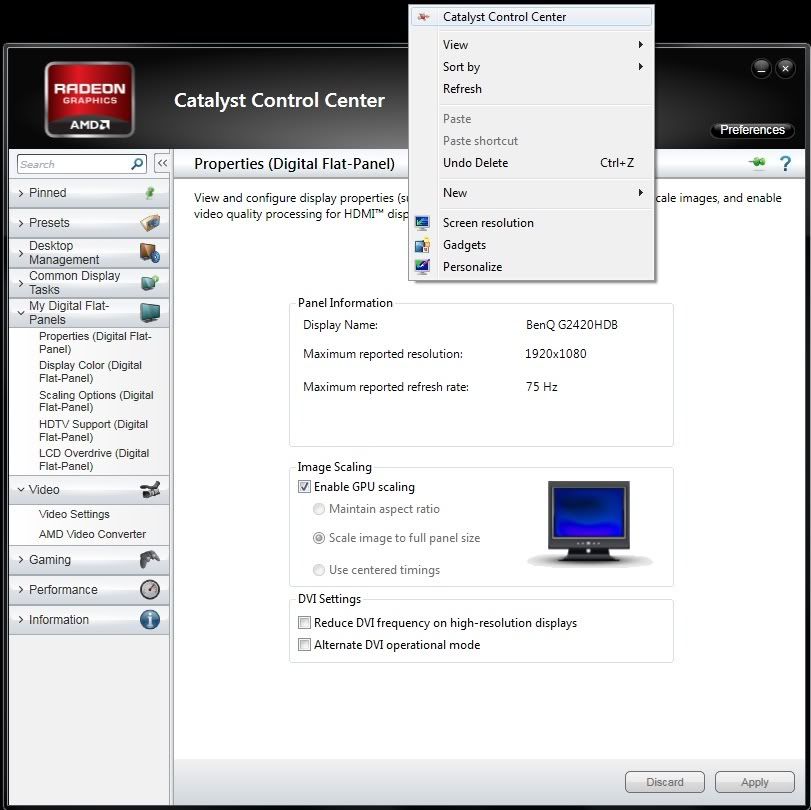Open HDTV Support (Digital Flat-Panel) page
Screen dimensions: 811x810
(94, 430)
